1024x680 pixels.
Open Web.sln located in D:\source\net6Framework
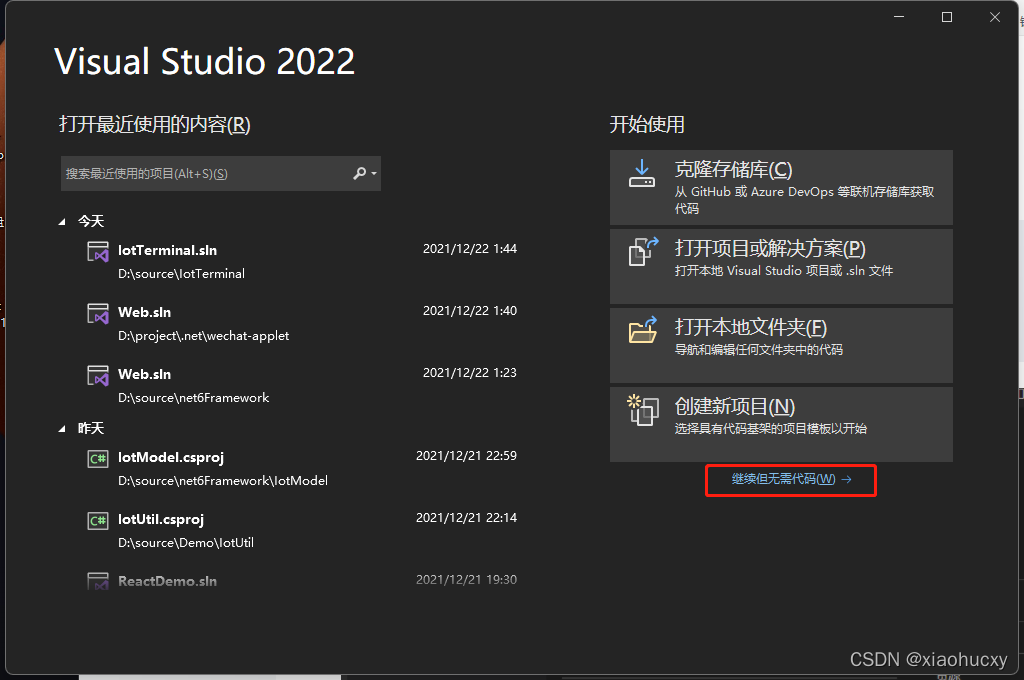(302, 385)
